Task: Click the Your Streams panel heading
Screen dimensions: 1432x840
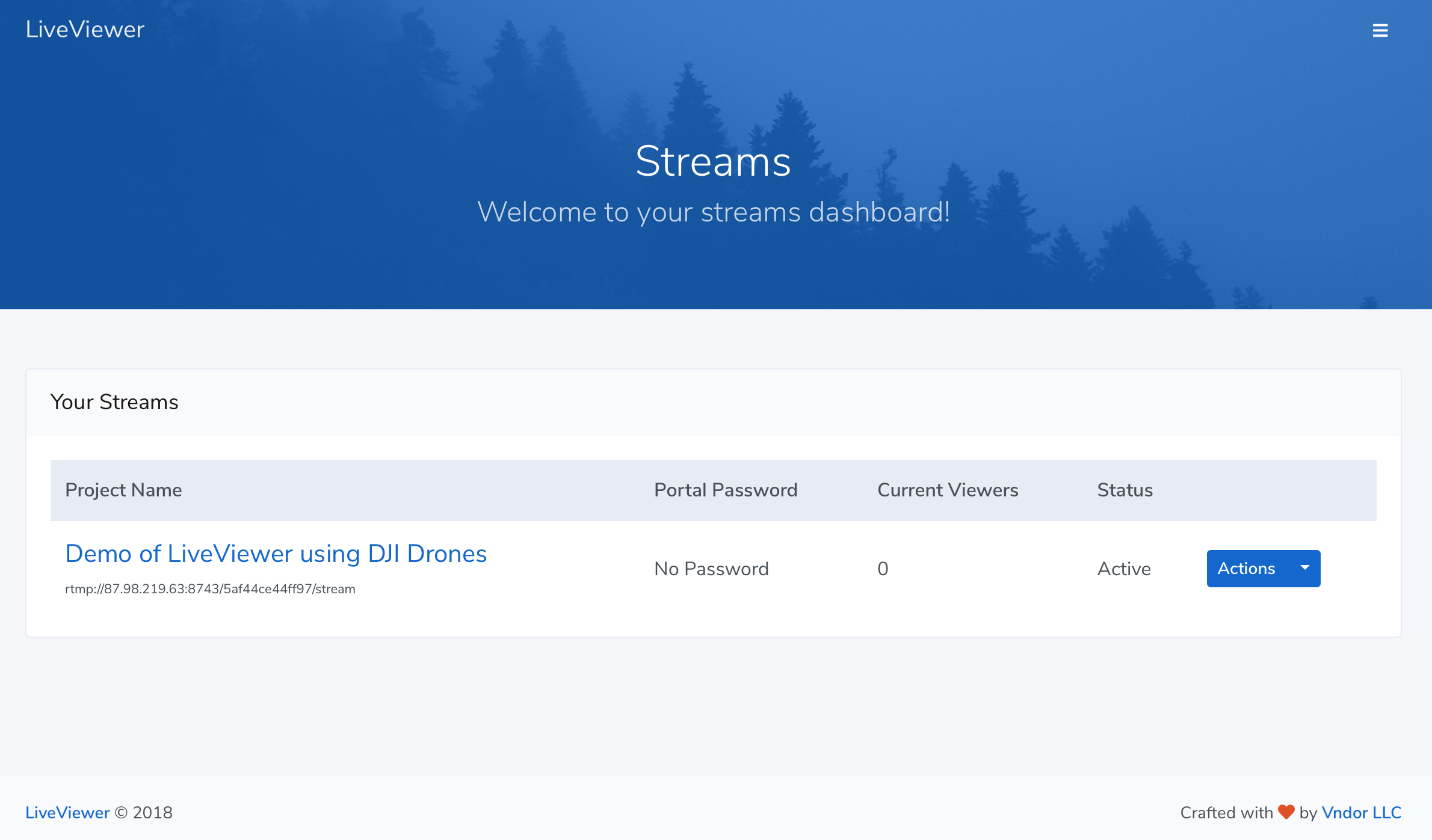Action: pyautogui.click(x=114, y=401)
